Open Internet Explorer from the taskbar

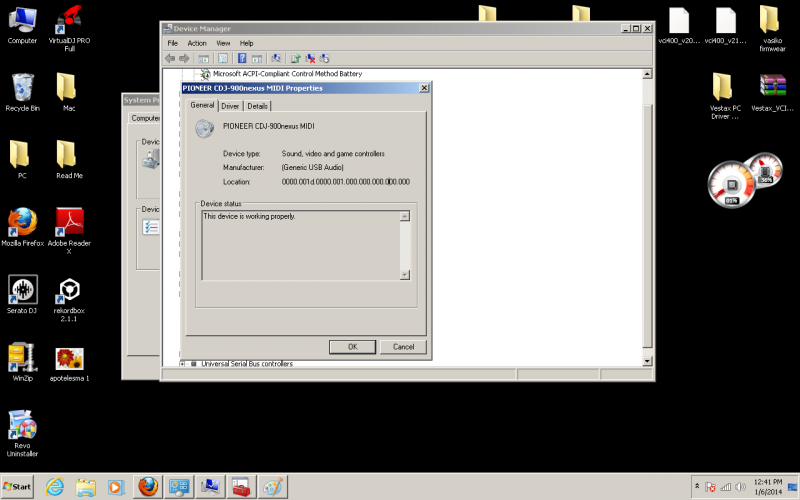[54, 487]
